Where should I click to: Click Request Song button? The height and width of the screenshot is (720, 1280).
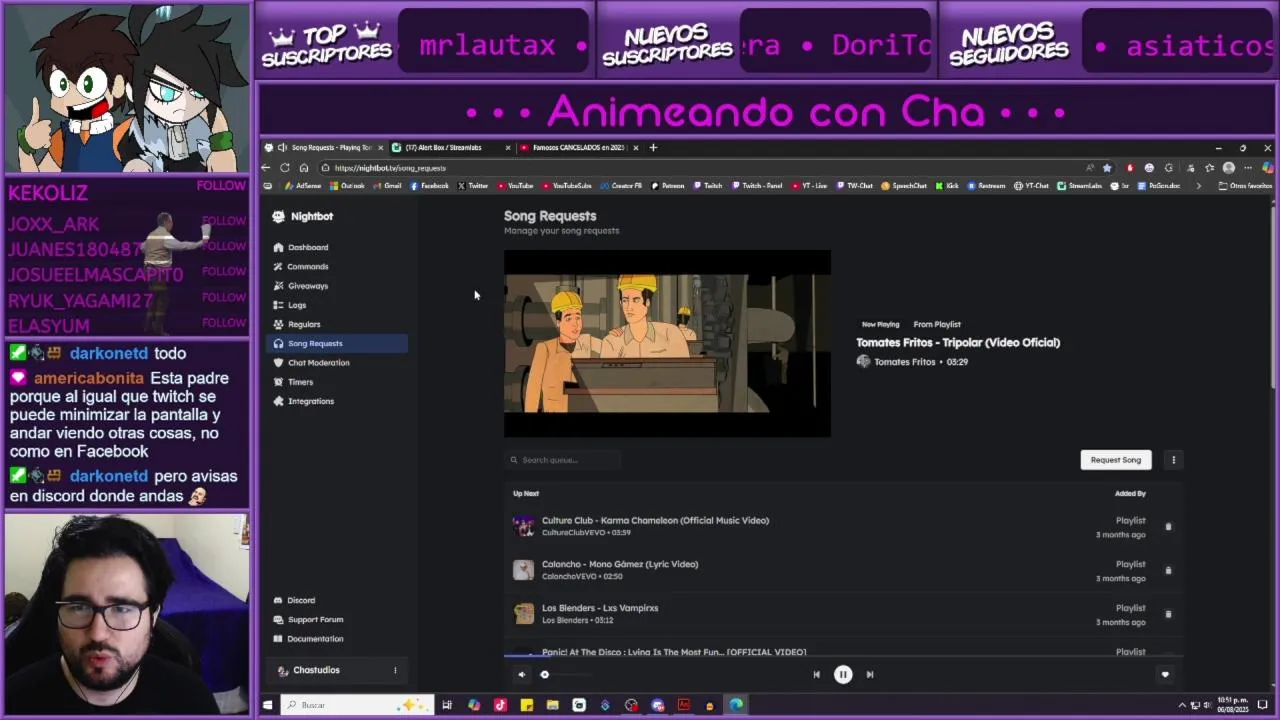pyautogui.click(x=1116, y=460)
